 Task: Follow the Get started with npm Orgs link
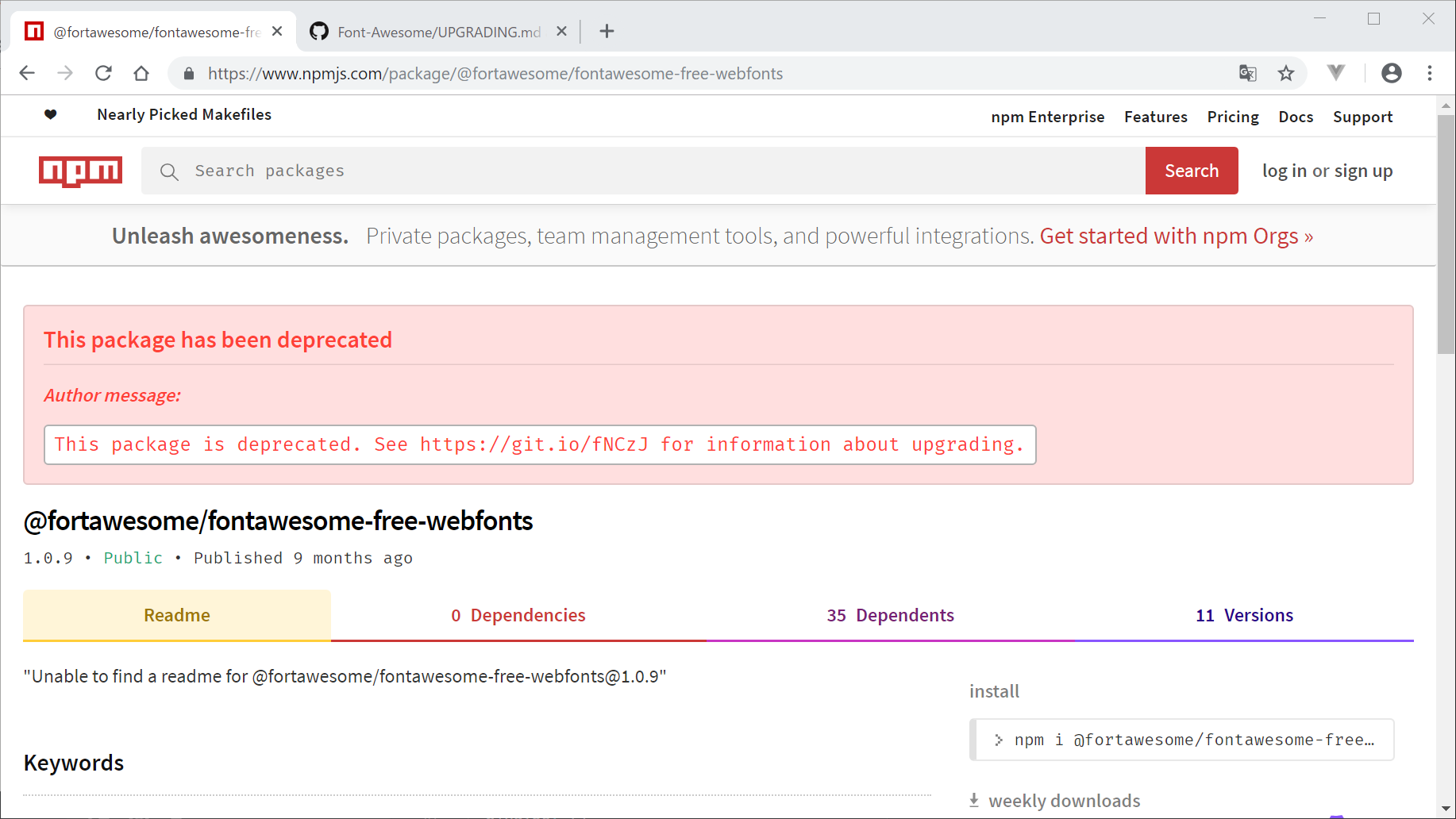click(1176, 236)
